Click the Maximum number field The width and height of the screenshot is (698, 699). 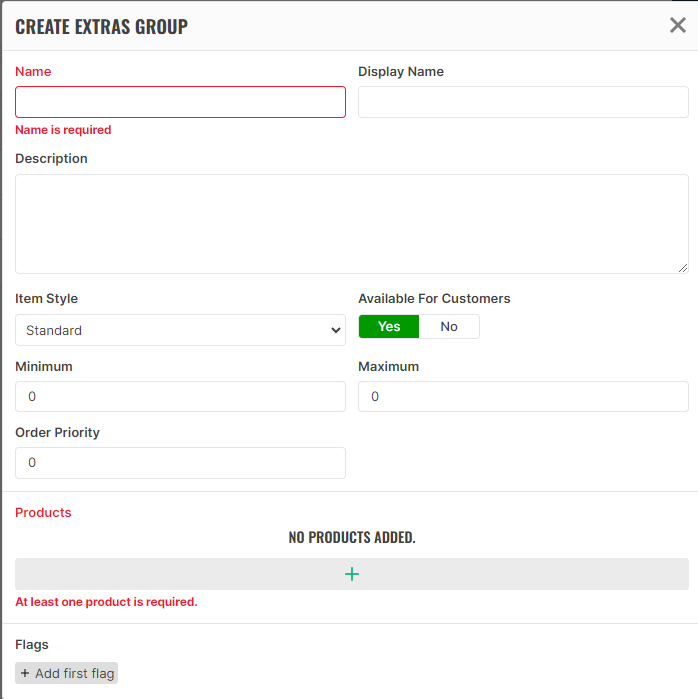point(523,397)
